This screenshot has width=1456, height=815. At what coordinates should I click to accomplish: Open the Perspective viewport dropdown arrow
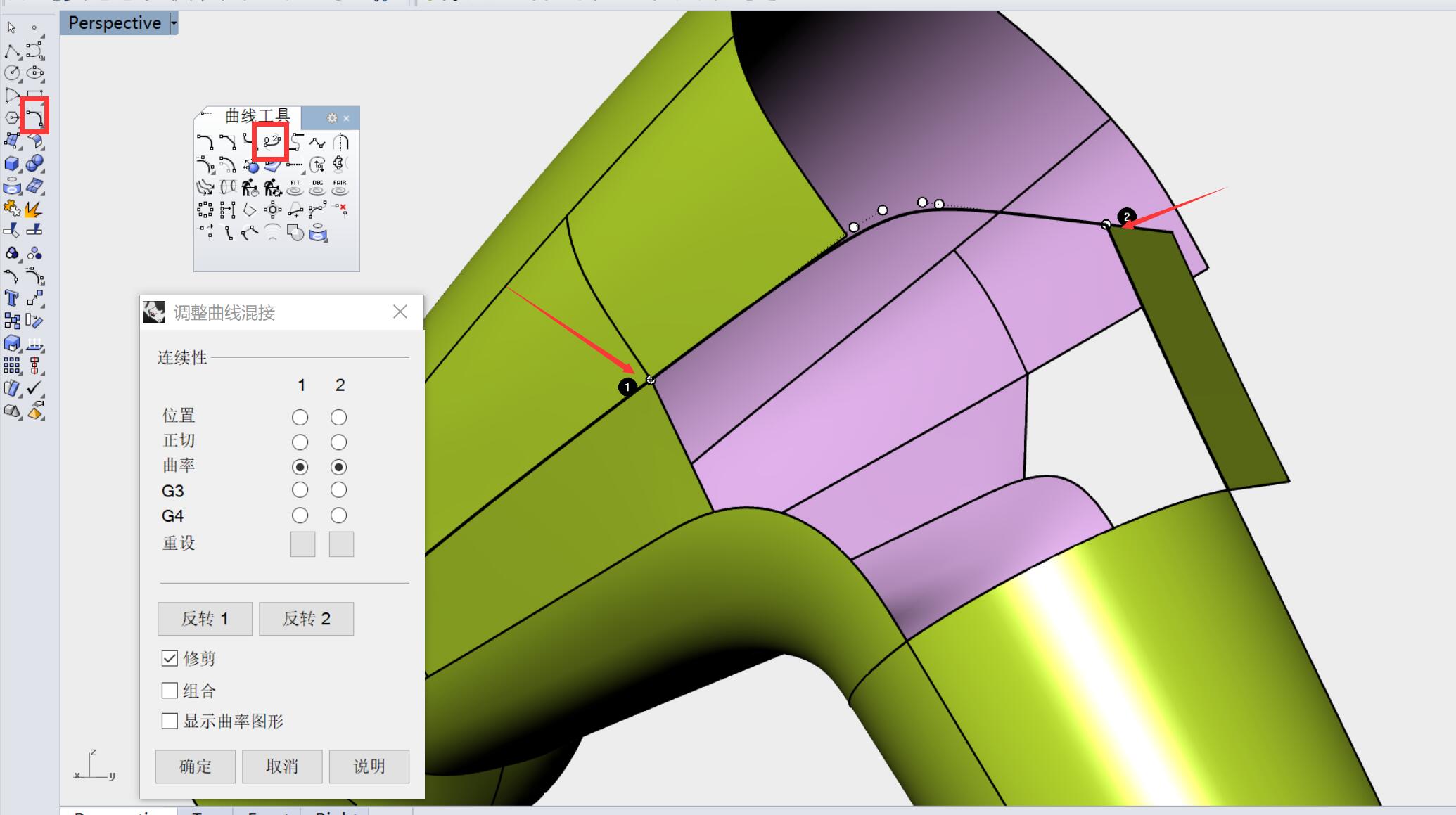pyautogui.click(x=174, y=23)
